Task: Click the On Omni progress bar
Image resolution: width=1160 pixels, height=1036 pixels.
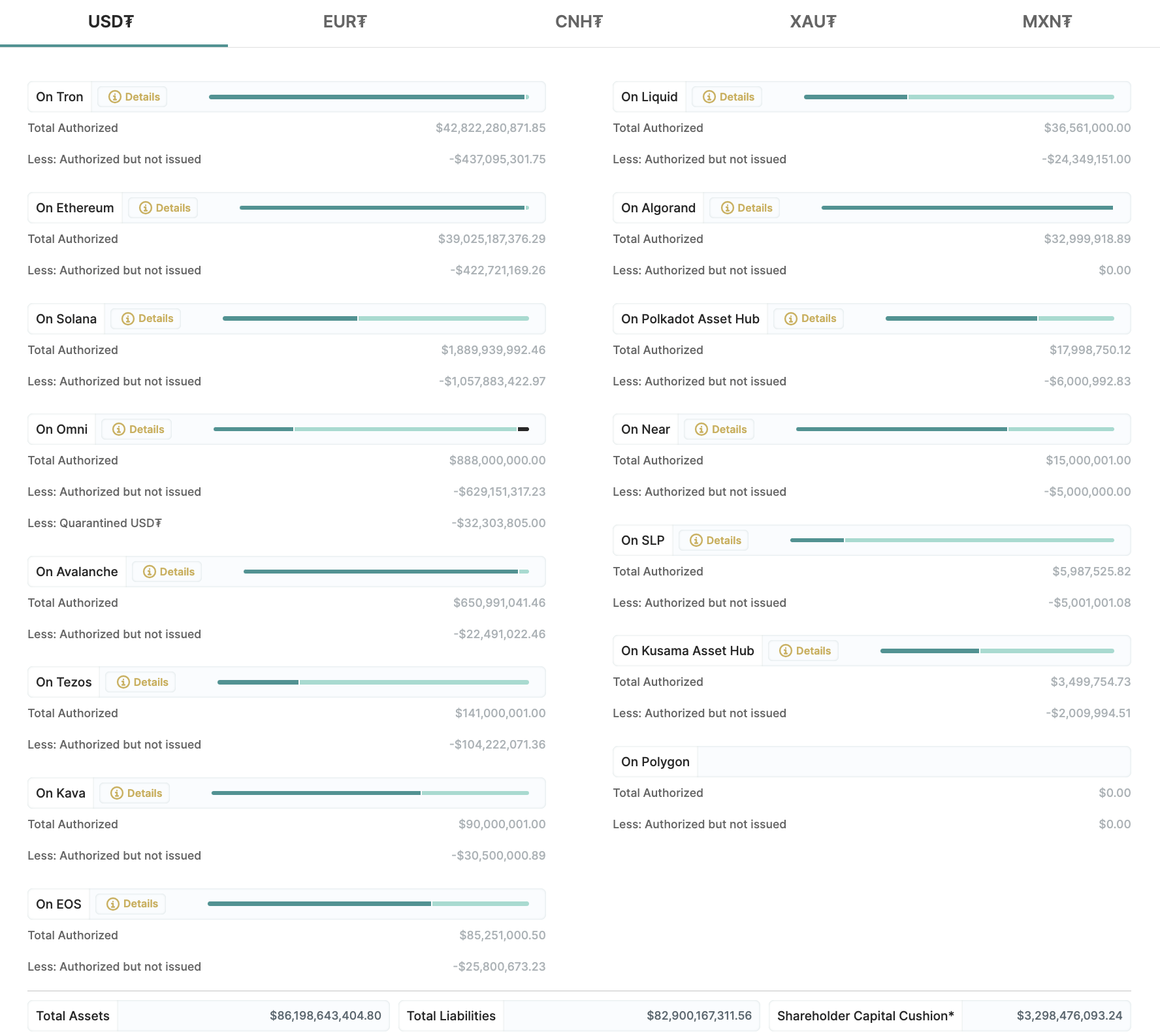Action: 371,429
